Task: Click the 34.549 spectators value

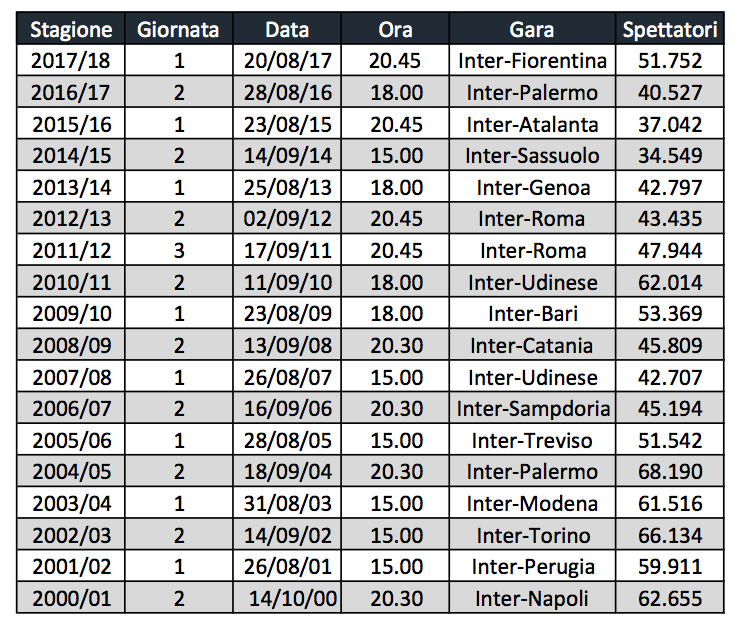Action: coord(669,156)
